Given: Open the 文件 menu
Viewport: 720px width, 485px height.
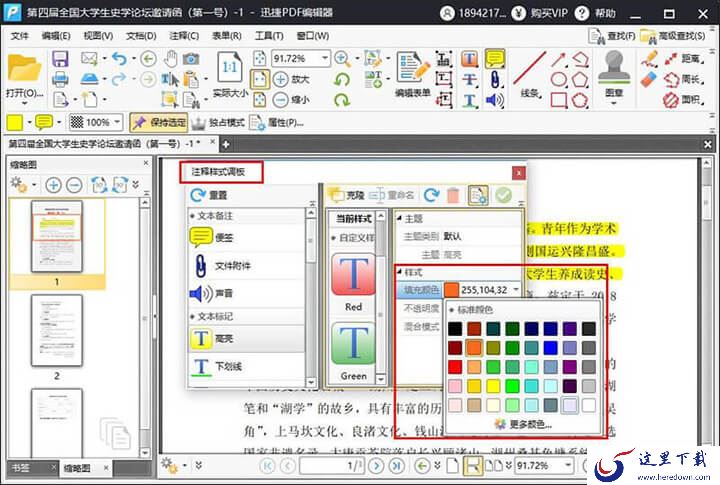Looking at the screenshot, I should (19, 36).
